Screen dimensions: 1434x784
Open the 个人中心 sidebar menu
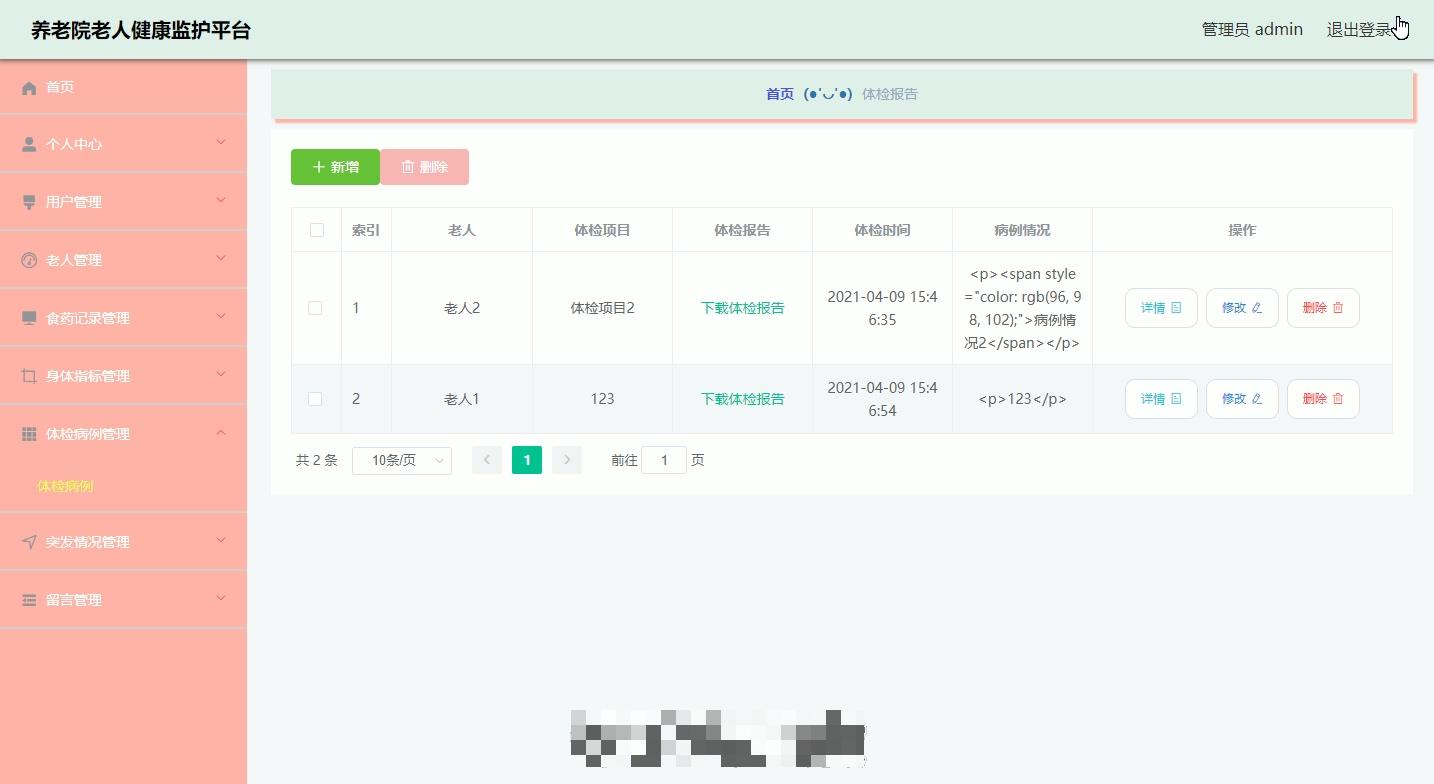[123, 144]
